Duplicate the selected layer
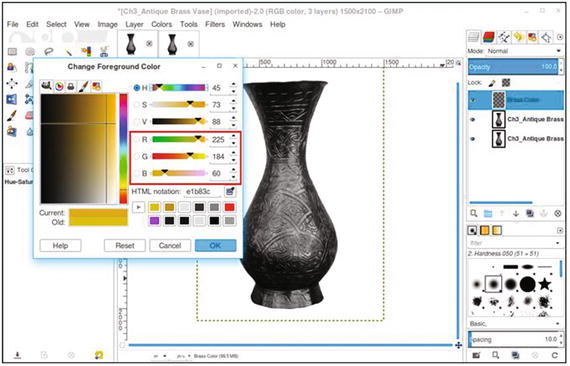The width and height of the screenshot is (570, 366). tap(530, 214)
